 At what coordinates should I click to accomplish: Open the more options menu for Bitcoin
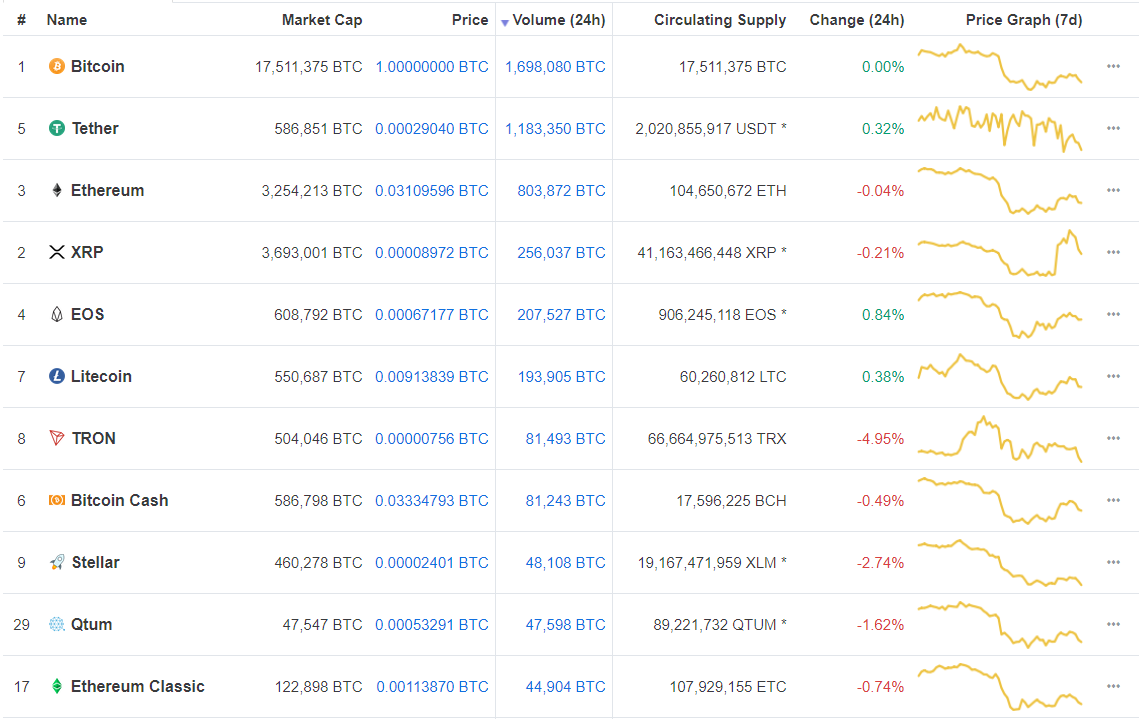coord(1113,67)
